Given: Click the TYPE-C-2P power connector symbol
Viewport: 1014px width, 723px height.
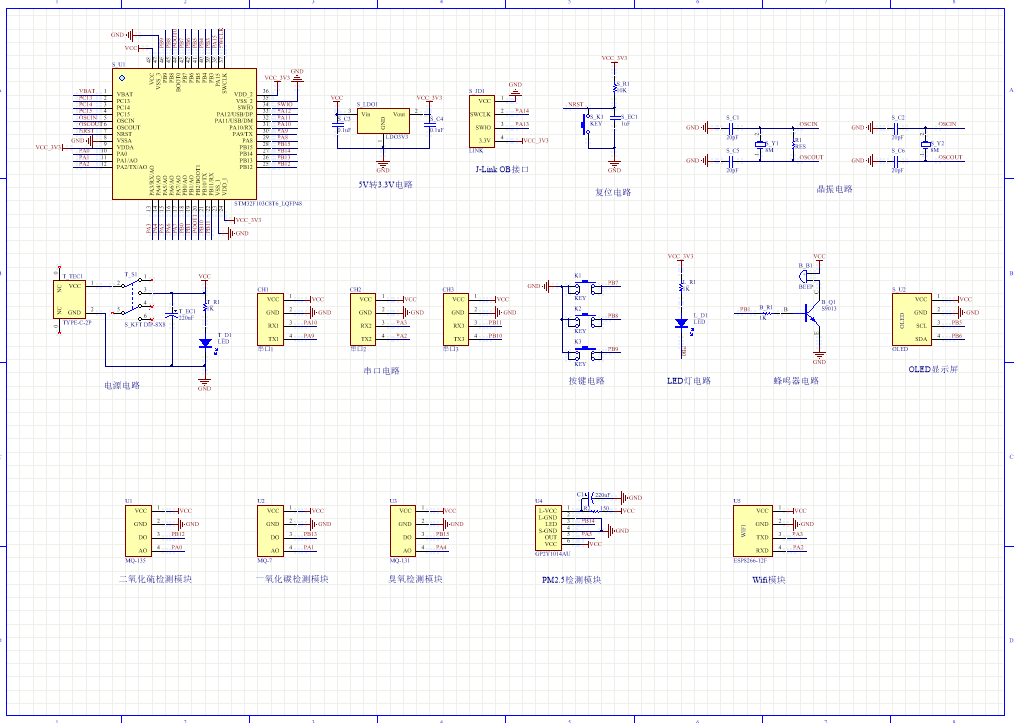Looking at the screenshot, I should coord(73,299).
